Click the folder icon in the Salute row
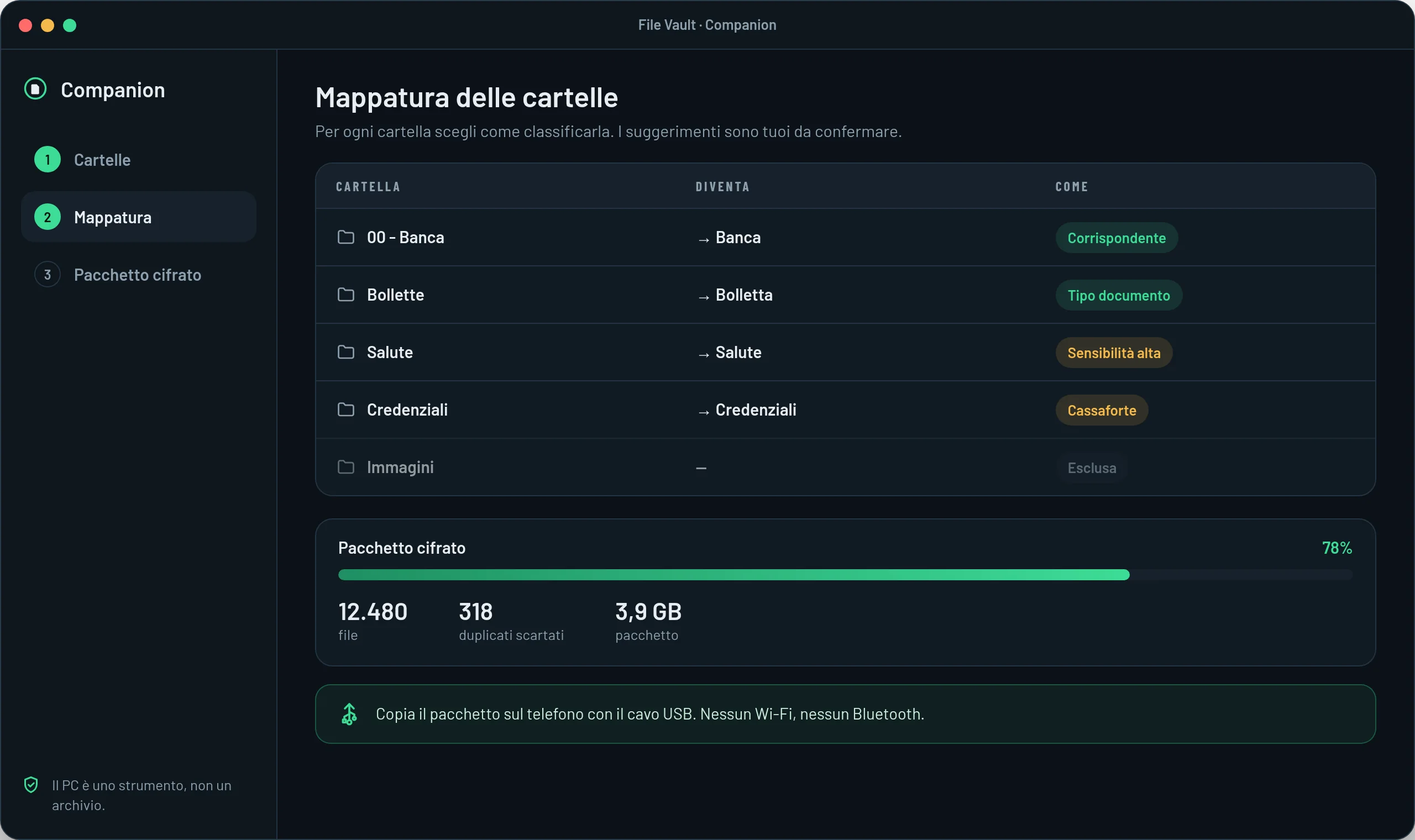Screen dimensions: 1415x840 coord(346,352)
